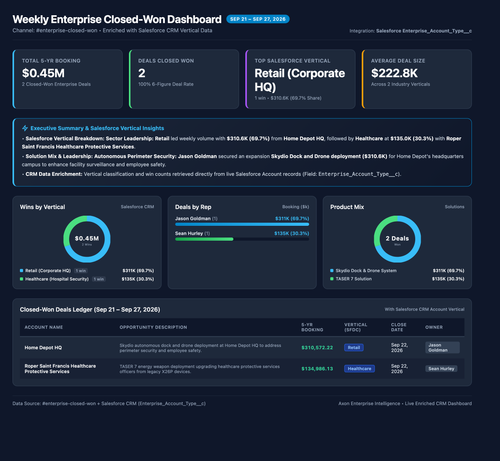Image resolution: width=500 pixels, height=461 pixels.
Task: Click the Retail vertical tag in ledger
Action: point(354,348)
